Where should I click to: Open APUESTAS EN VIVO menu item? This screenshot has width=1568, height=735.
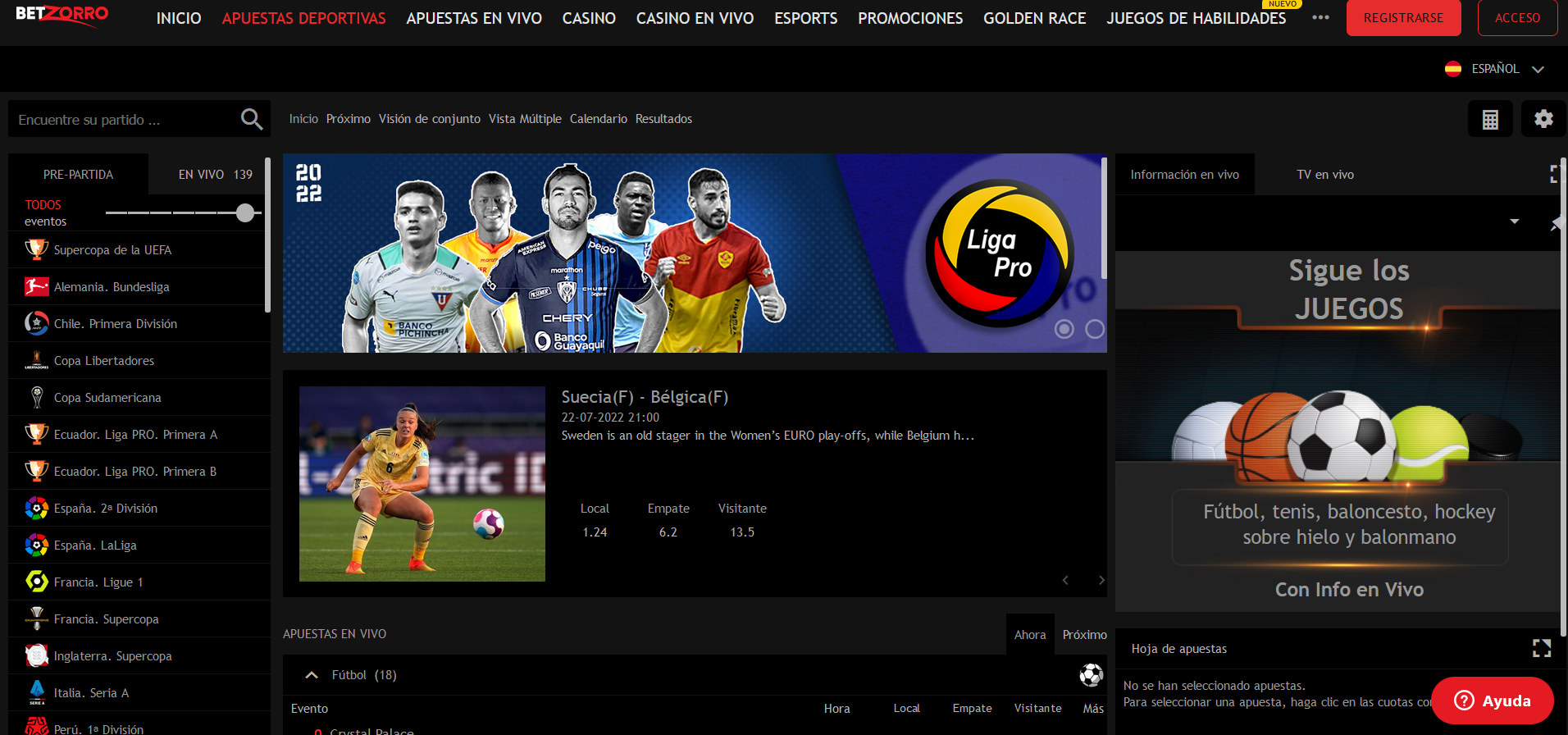click(474, 18)
